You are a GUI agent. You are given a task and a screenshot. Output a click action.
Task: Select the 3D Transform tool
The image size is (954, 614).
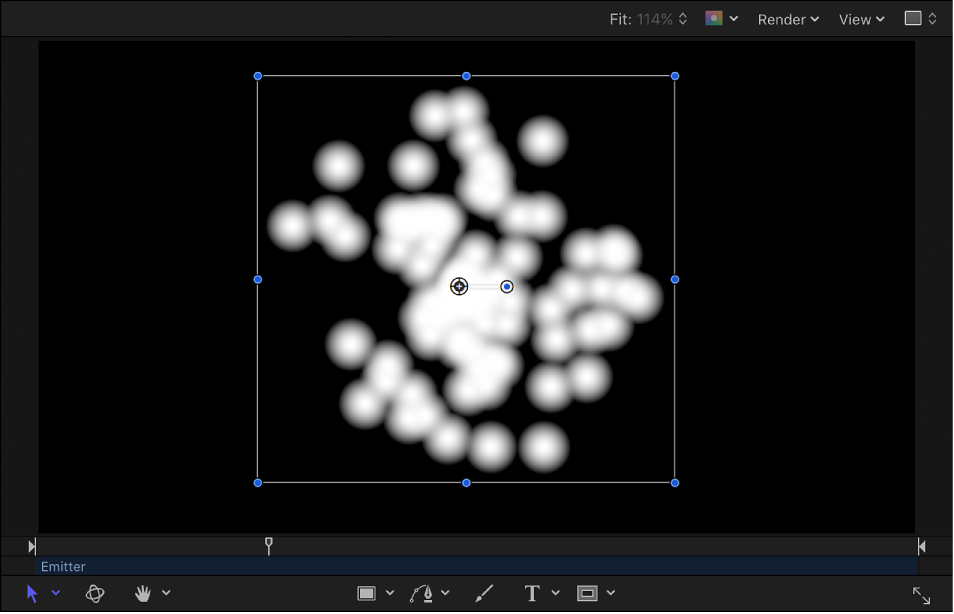pyautogui.click(x=95, y=592)
